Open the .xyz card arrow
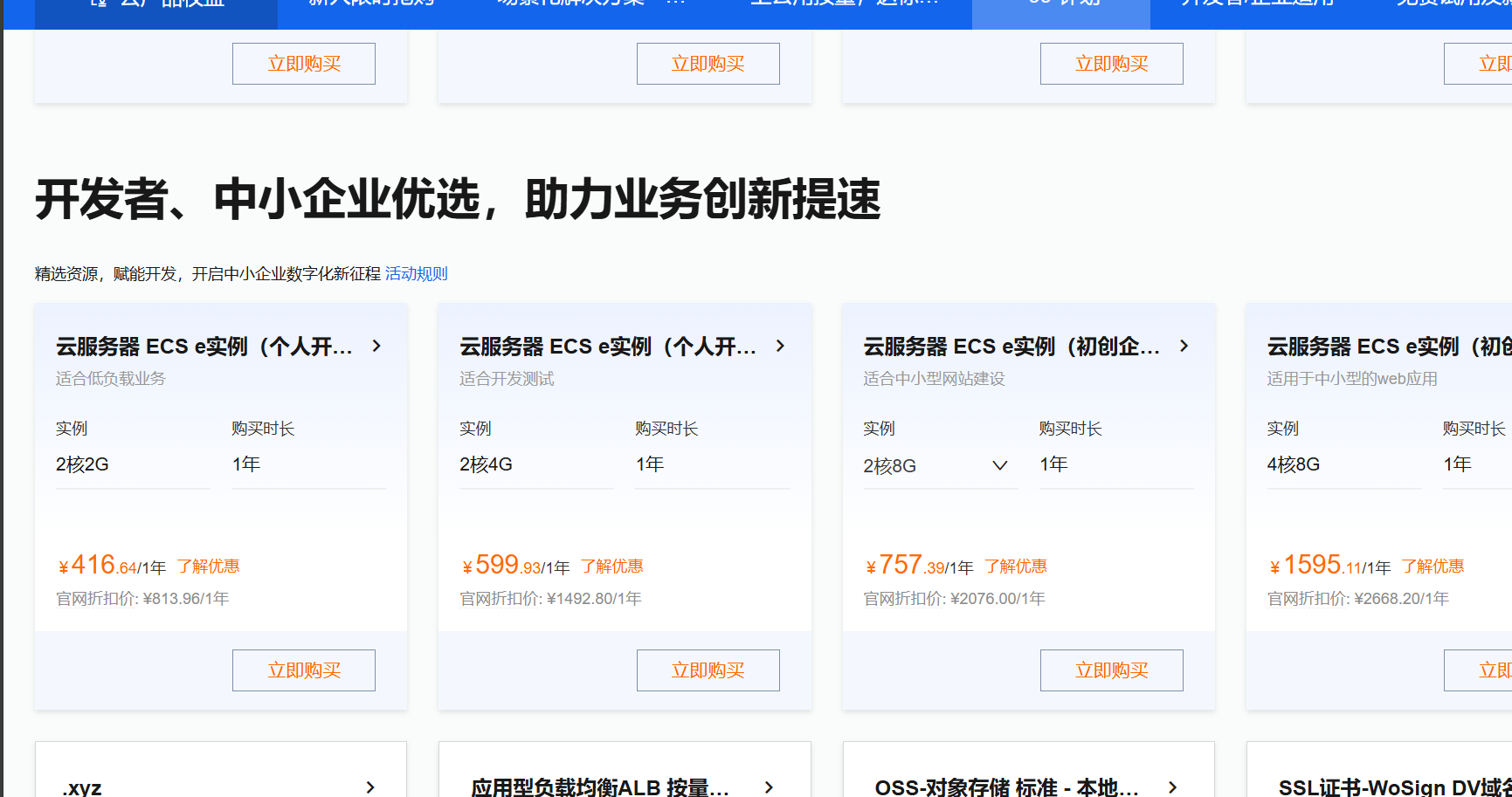 [370, 787]
